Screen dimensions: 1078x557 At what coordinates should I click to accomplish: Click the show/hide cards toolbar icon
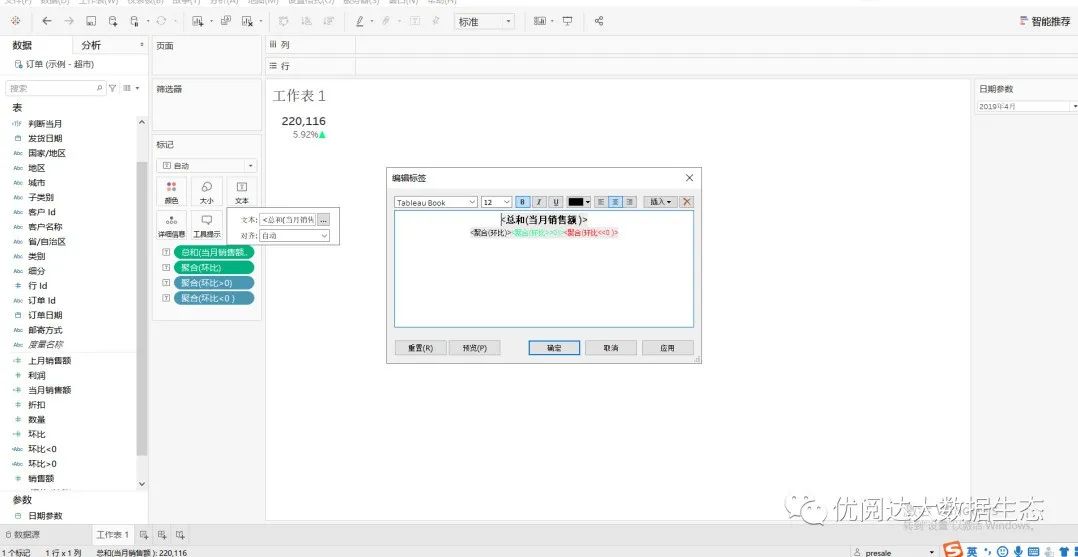pos(540,21)
